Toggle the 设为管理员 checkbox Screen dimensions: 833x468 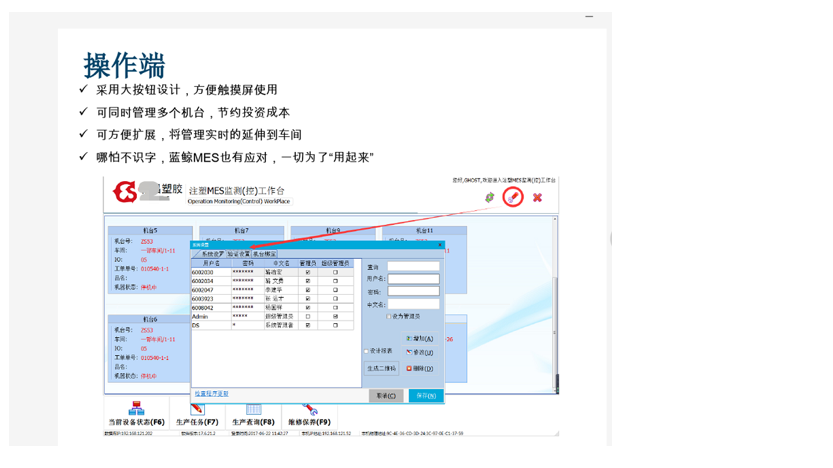[x=389, y=317]
